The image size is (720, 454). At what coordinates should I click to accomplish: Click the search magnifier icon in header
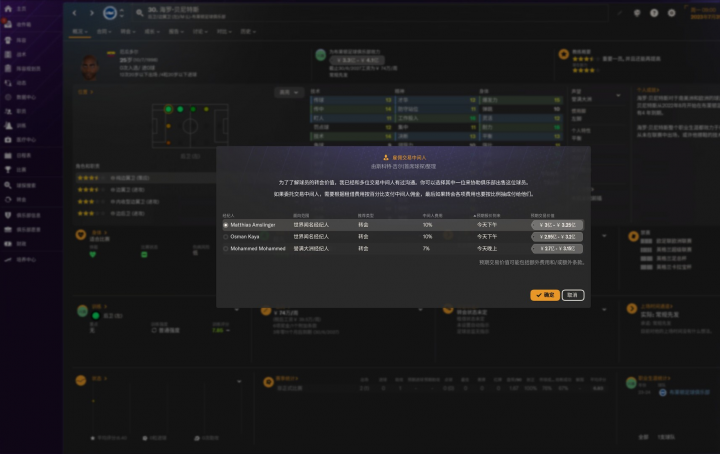coord(138,14)
